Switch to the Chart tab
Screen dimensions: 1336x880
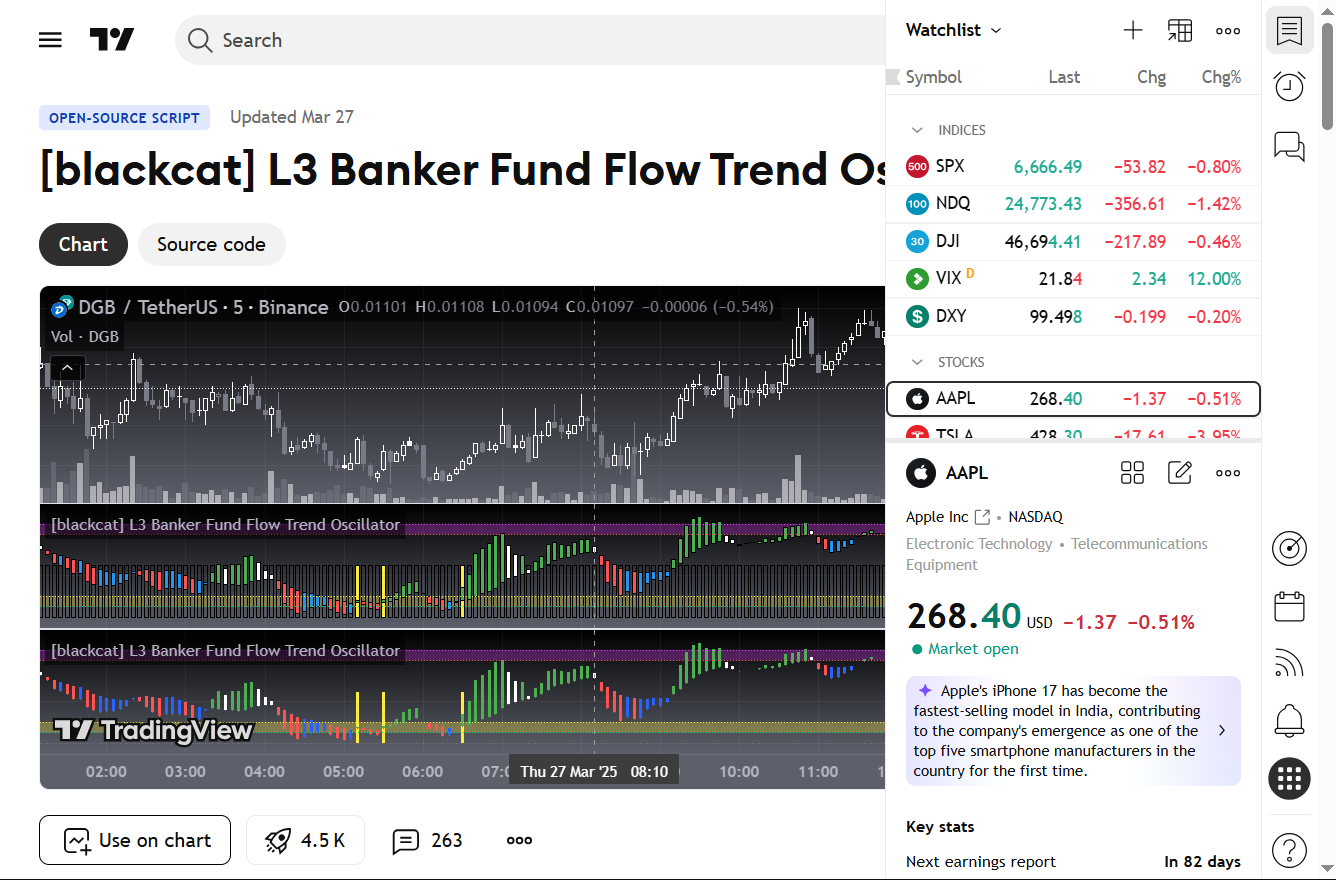pyautogui.click(x=83, y=244)
